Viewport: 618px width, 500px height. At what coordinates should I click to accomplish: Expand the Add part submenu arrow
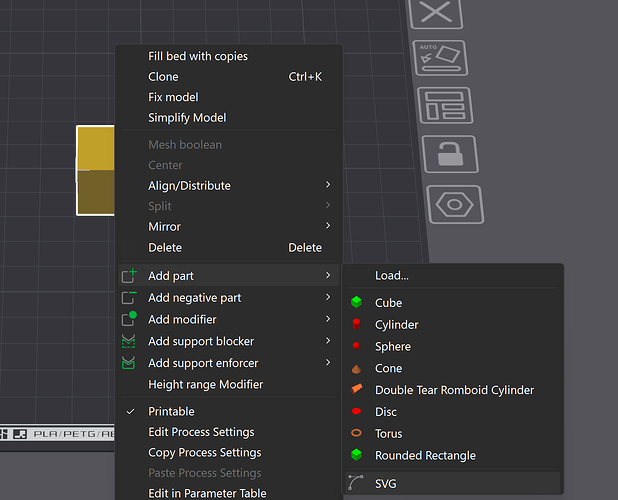click(x=328, y=275)
